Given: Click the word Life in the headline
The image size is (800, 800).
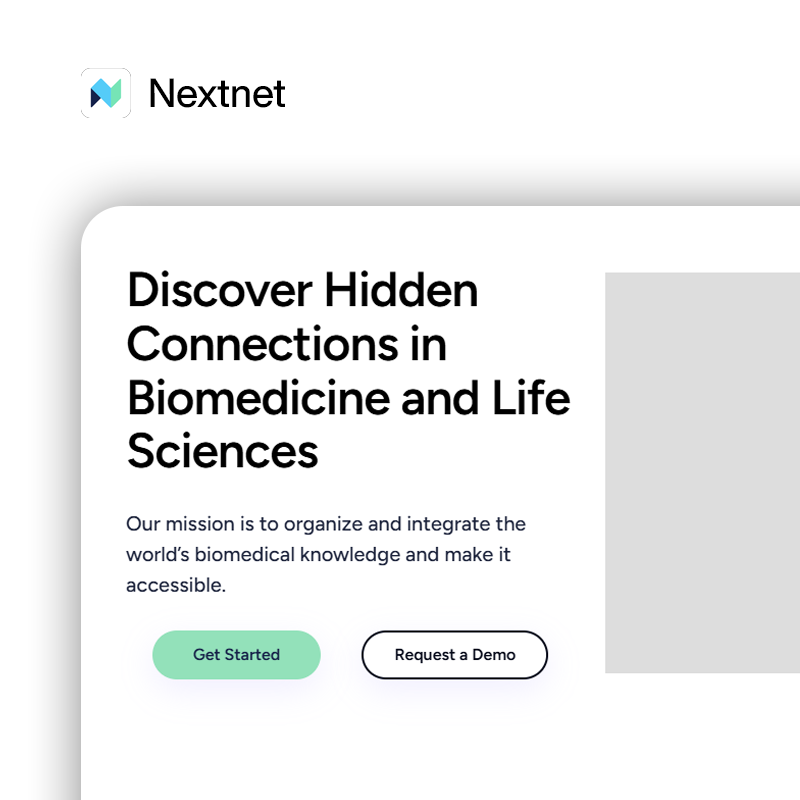Looking at the screenshot, I should point(531,397).
